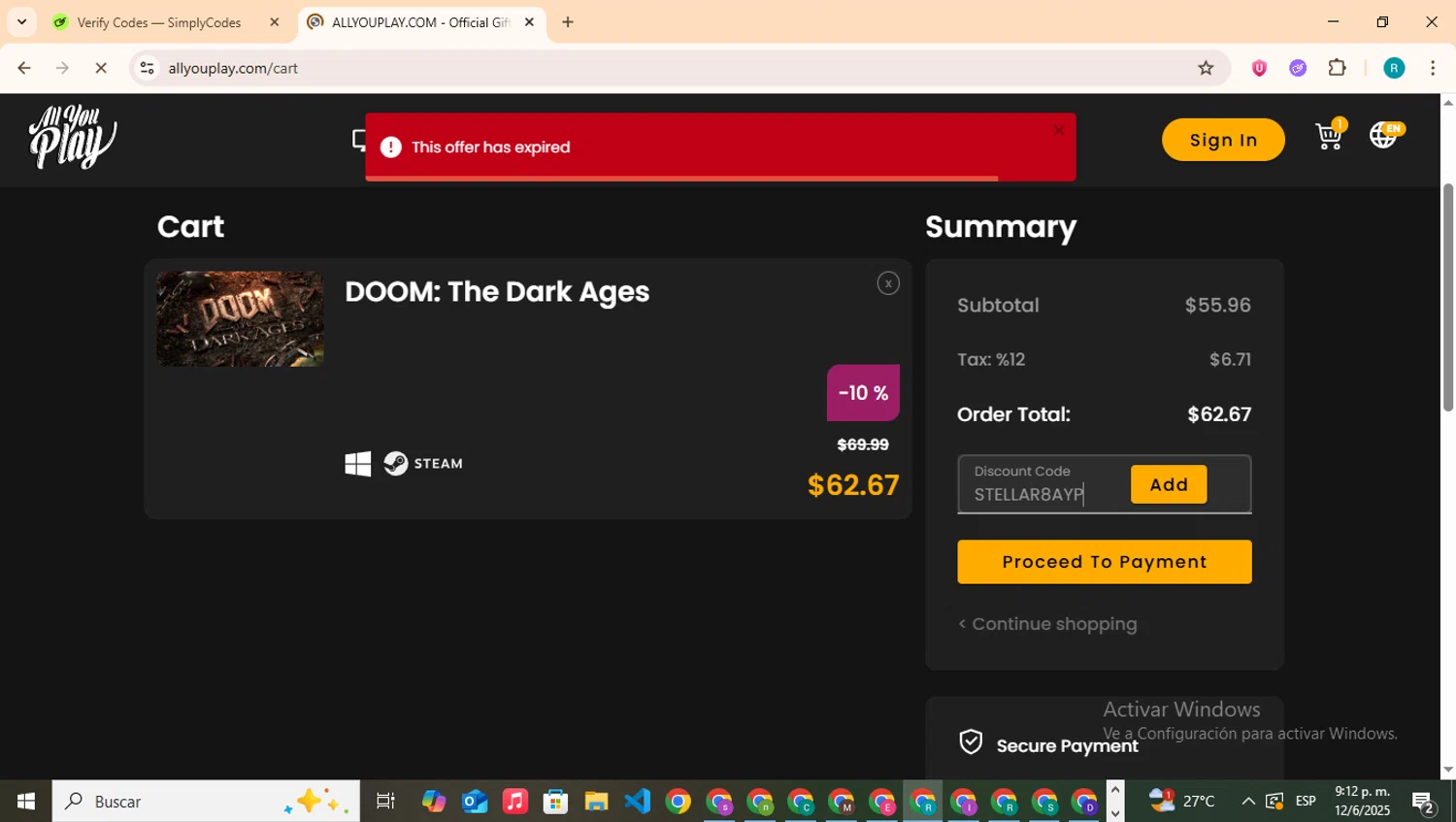Open Visual Studio Code from taskbar
Viewport: 1456px width, 822px height.
click(637, 801)
